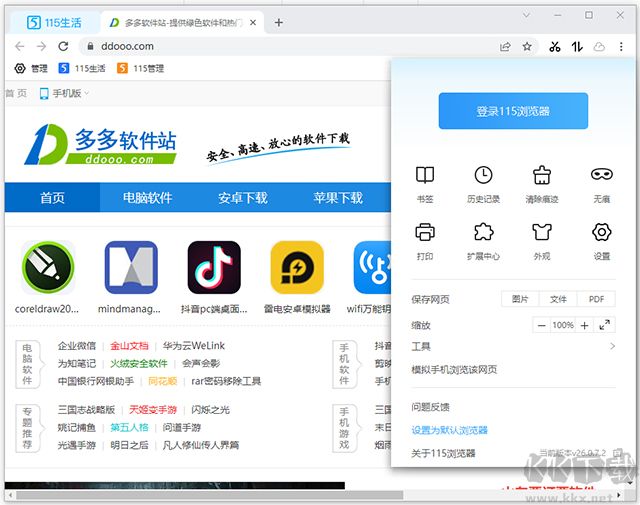
Task: Open Extension Center (扩展中心) puzzle icon
Action: 483,232
